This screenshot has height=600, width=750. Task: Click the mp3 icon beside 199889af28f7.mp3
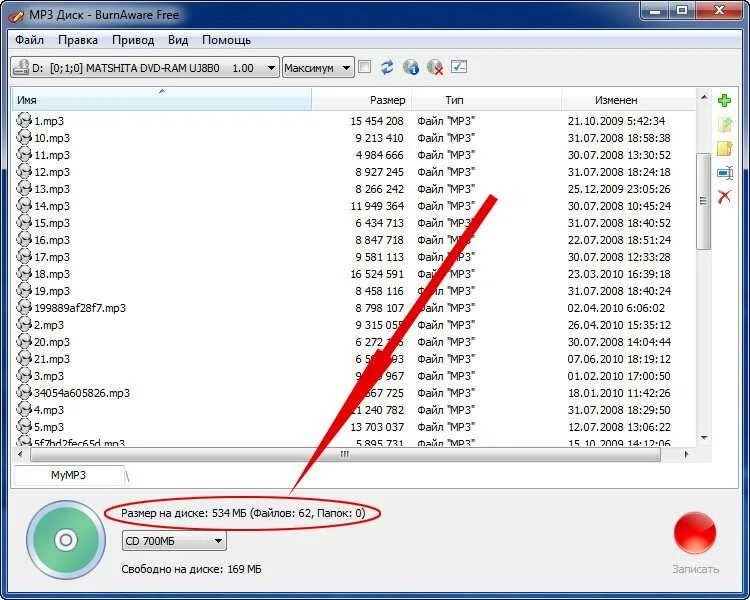pos(24,307)
